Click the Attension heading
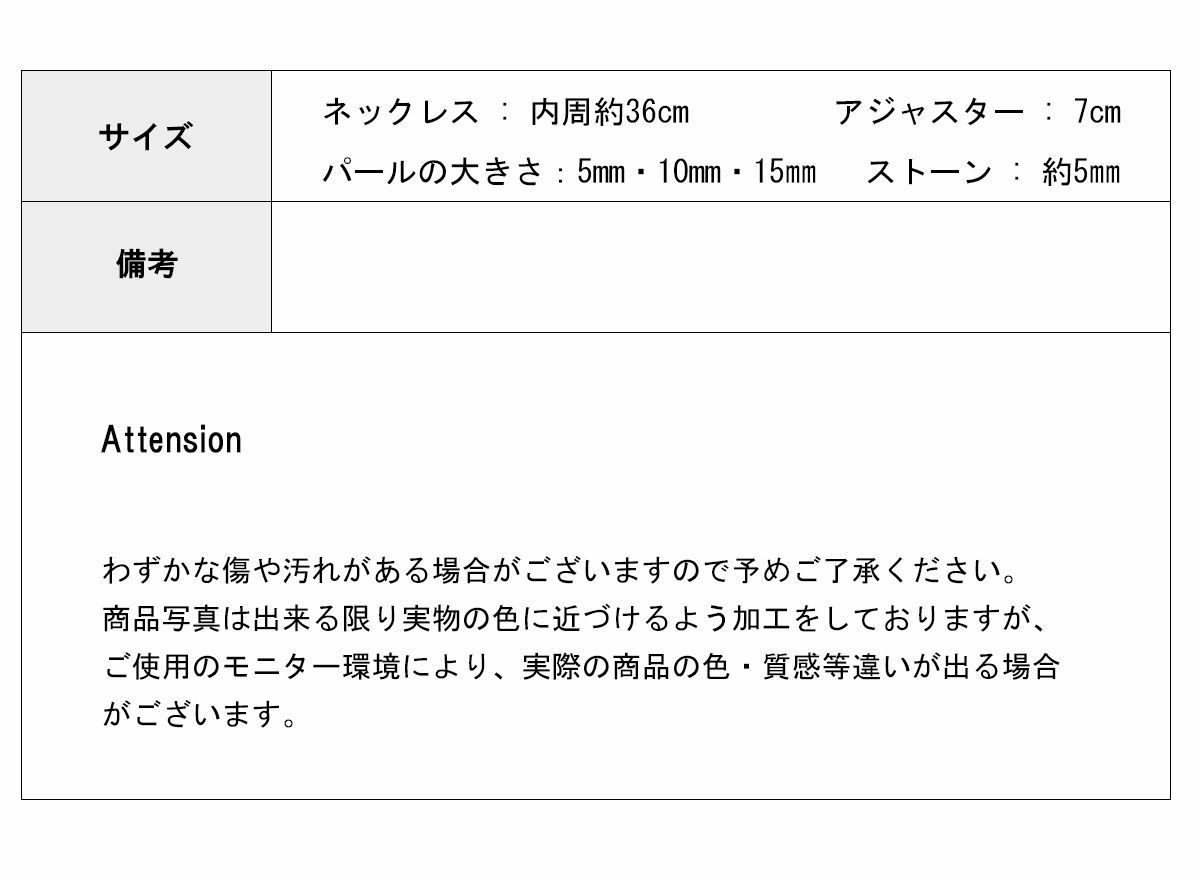Image resolution: width=1200 pixels, height=880 pixels. point(172,440)
